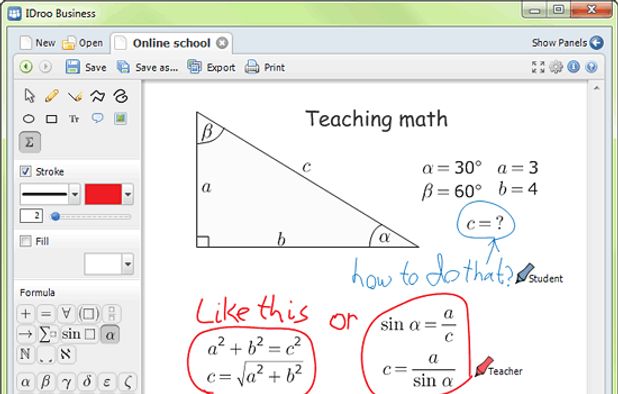Choose the straight line pen tool

pos(75,96)
